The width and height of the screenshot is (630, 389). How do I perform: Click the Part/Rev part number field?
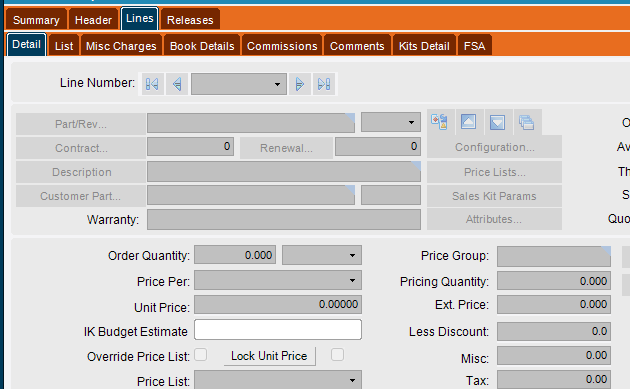pos(251,123)
